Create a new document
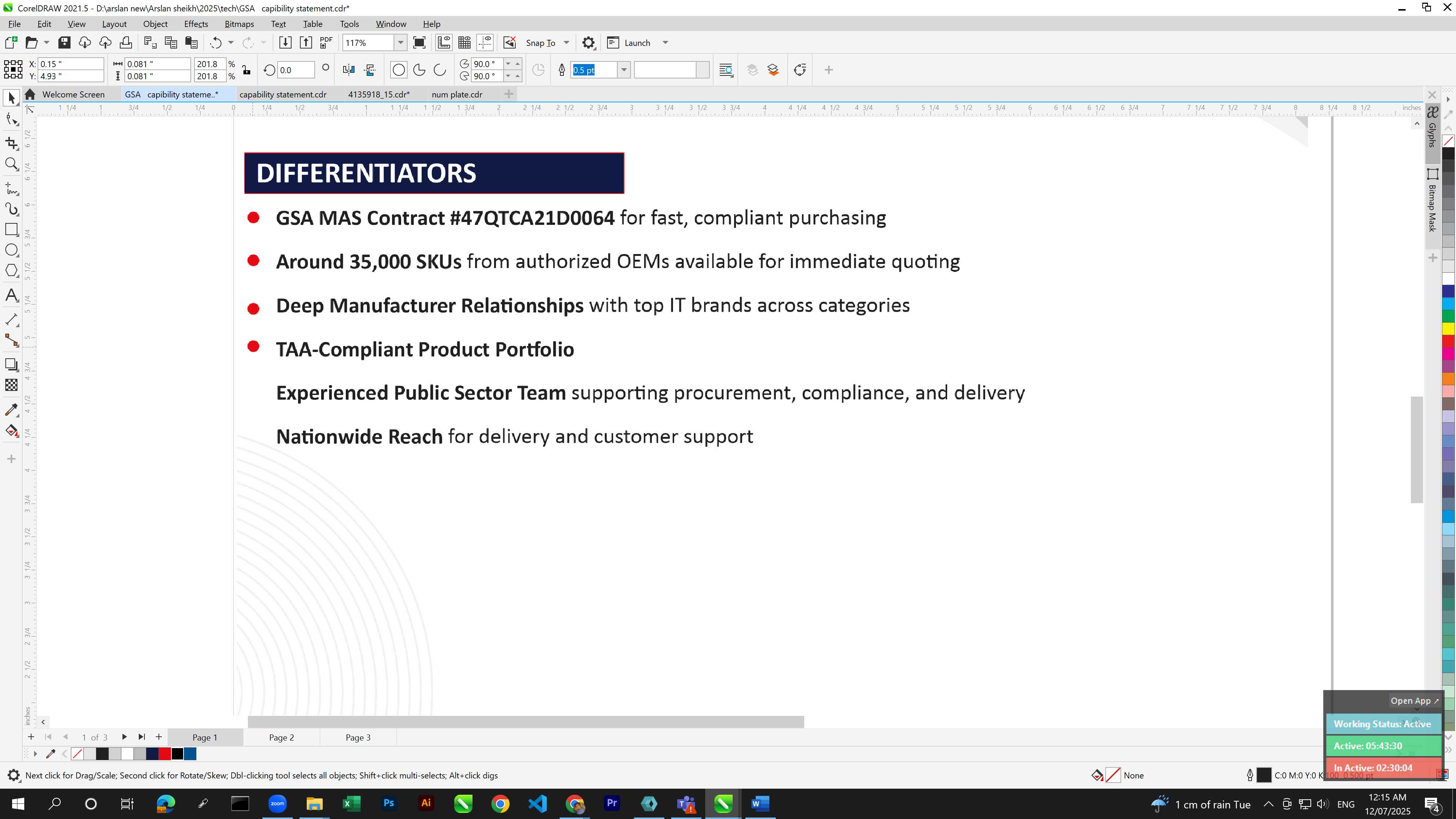This screenshot has width=1456, height=819. (11, 42)
